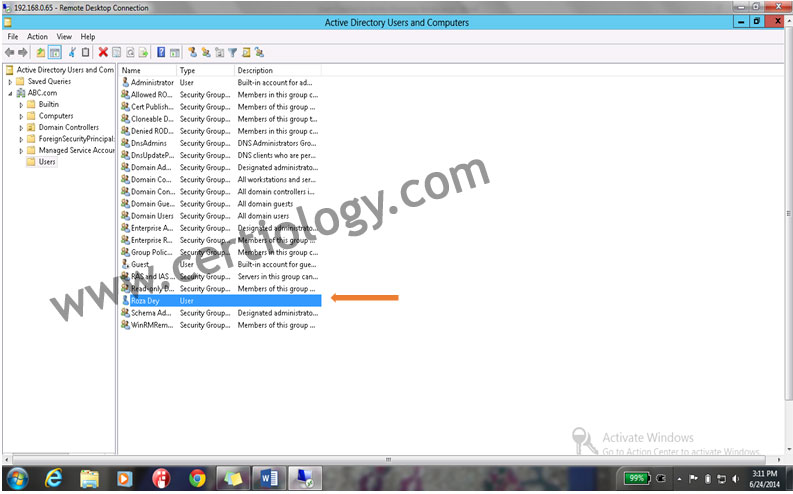Screen dimensions: 793x494
Task: Click the Start orb button
Action: 17,478
